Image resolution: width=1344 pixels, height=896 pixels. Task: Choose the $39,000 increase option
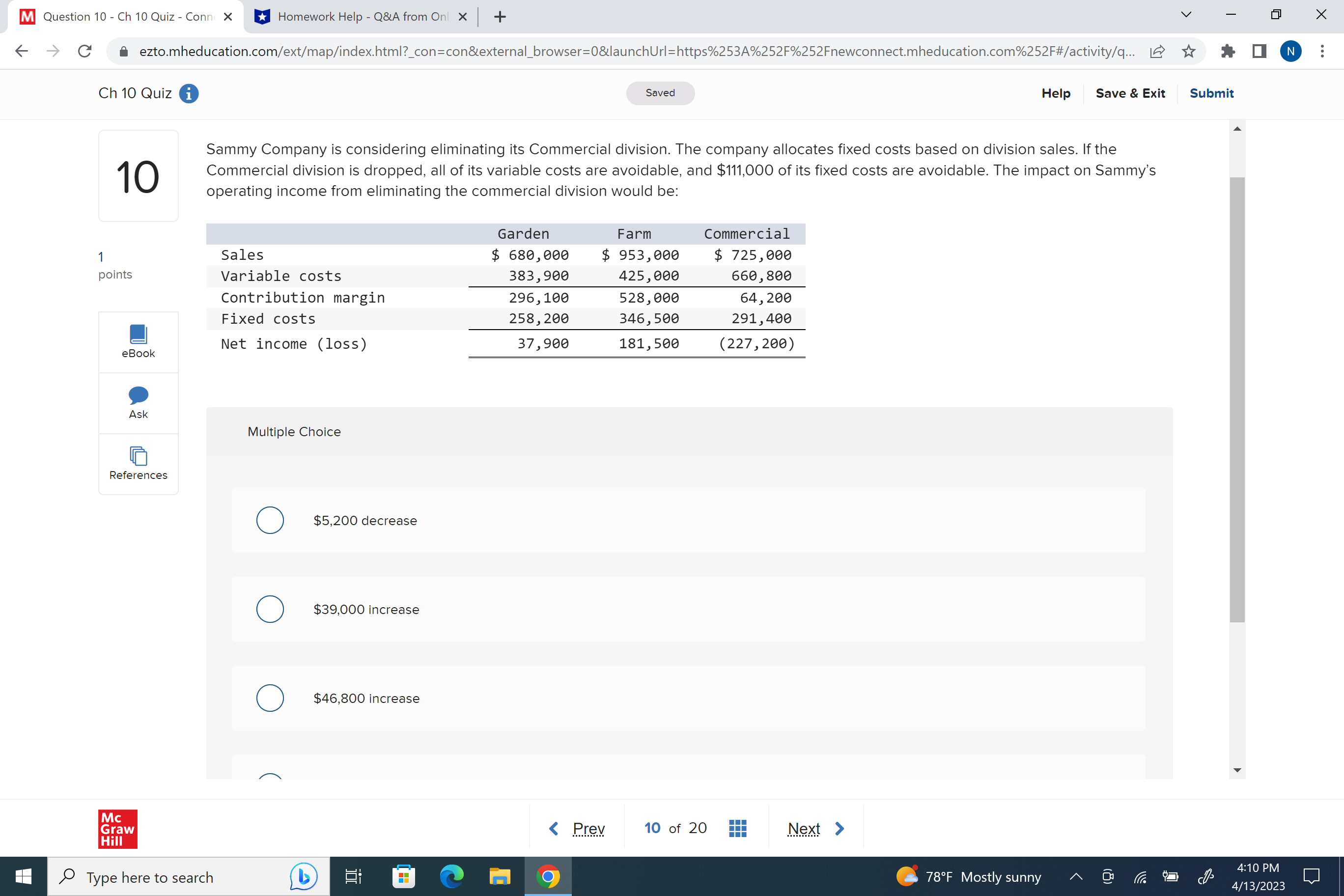click(x=270, y=609)
